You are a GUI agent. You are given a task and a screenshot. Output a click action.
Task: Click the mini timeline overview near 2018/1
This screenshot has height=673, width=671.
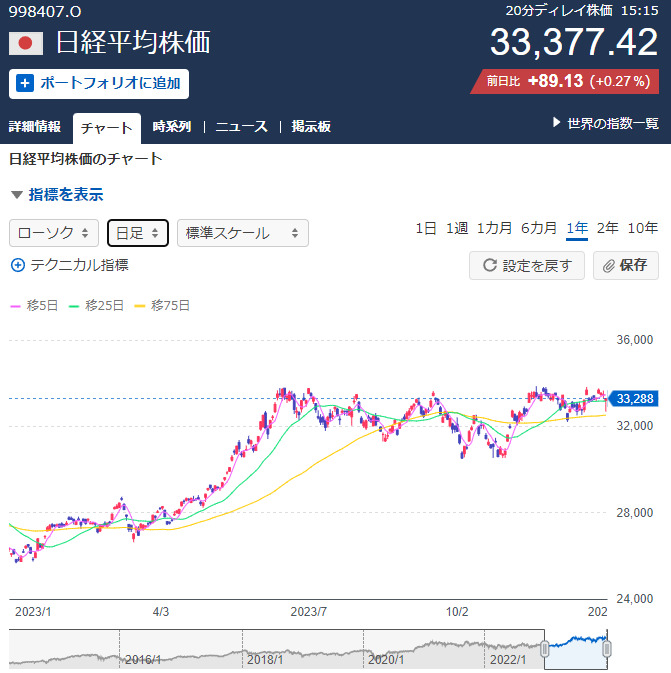pyautogui.click(x=265, y=649)
